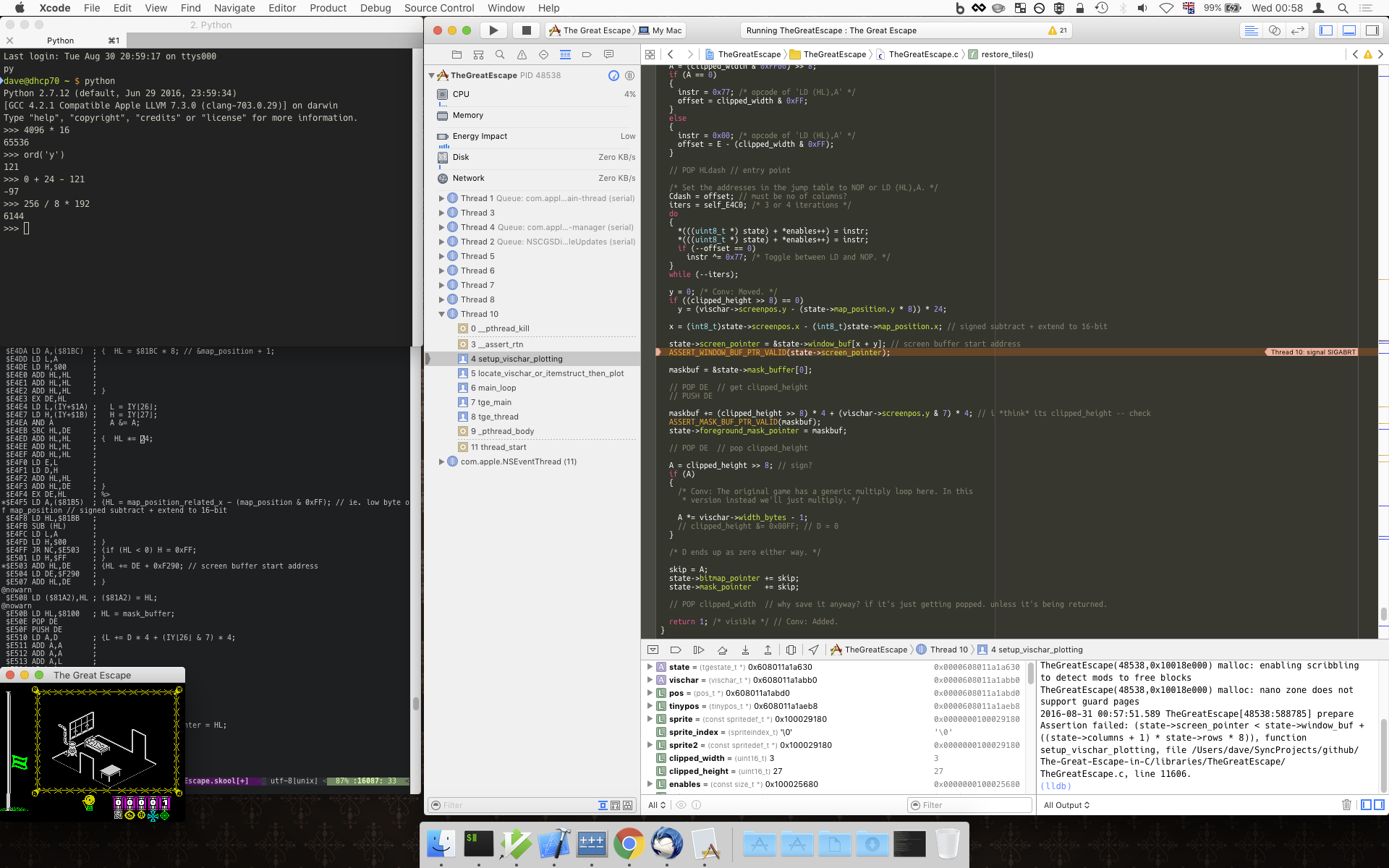The height and width of the screenshot is (868, 1389).
Task: Open the related items grid icon in jump bar
Action: 650,54
